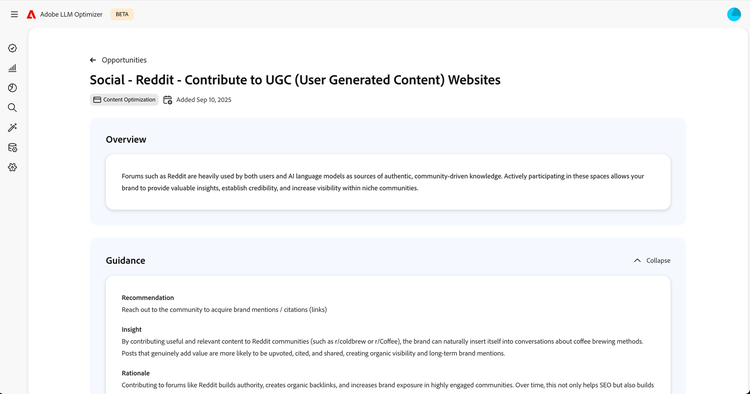Click the Adobe logo icon
The height and width of the screenshot is (394, 750).
point(31,14)
